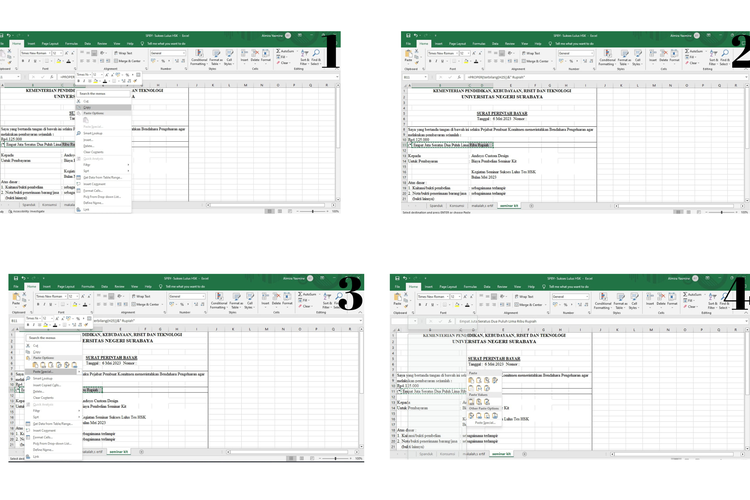The width and height of the screenshot is (750, 500).
Task: Toggle Bold in panel 2 ribbon
Action: tap(428, 61)
